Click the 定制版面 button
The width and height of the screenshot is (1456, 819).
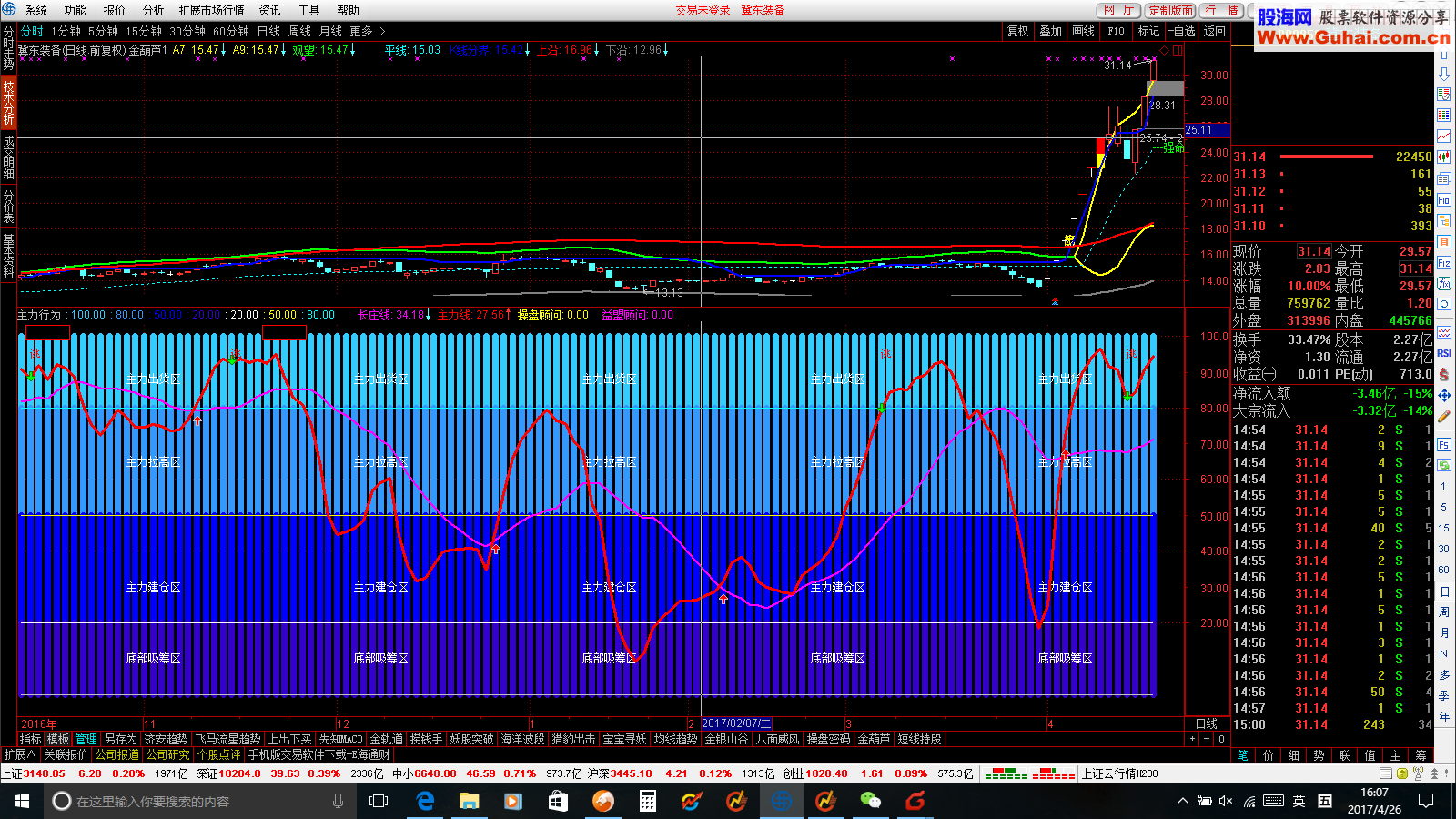(x=1170, y=10)
